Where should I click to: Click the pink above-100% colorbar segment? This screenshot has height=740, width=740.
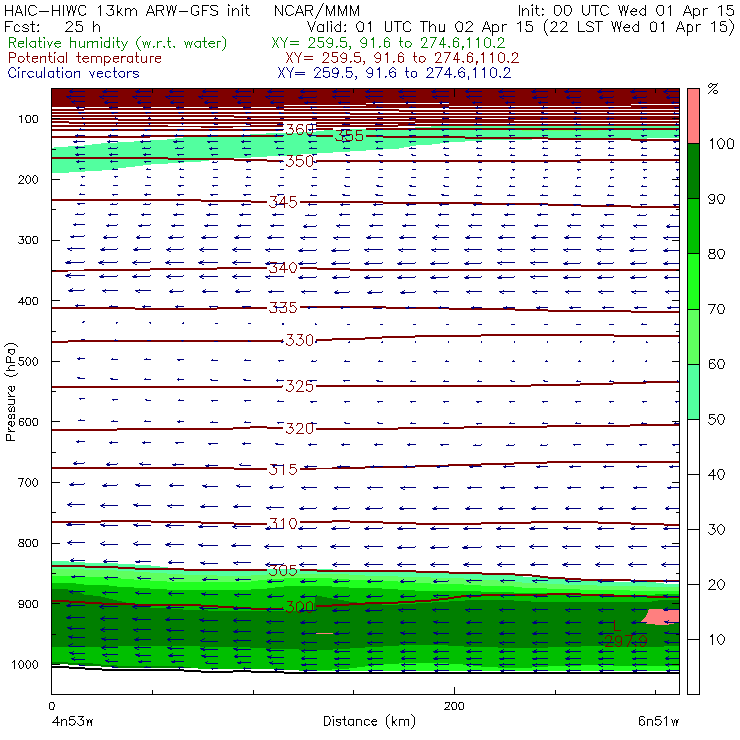[x=693, y=116]
